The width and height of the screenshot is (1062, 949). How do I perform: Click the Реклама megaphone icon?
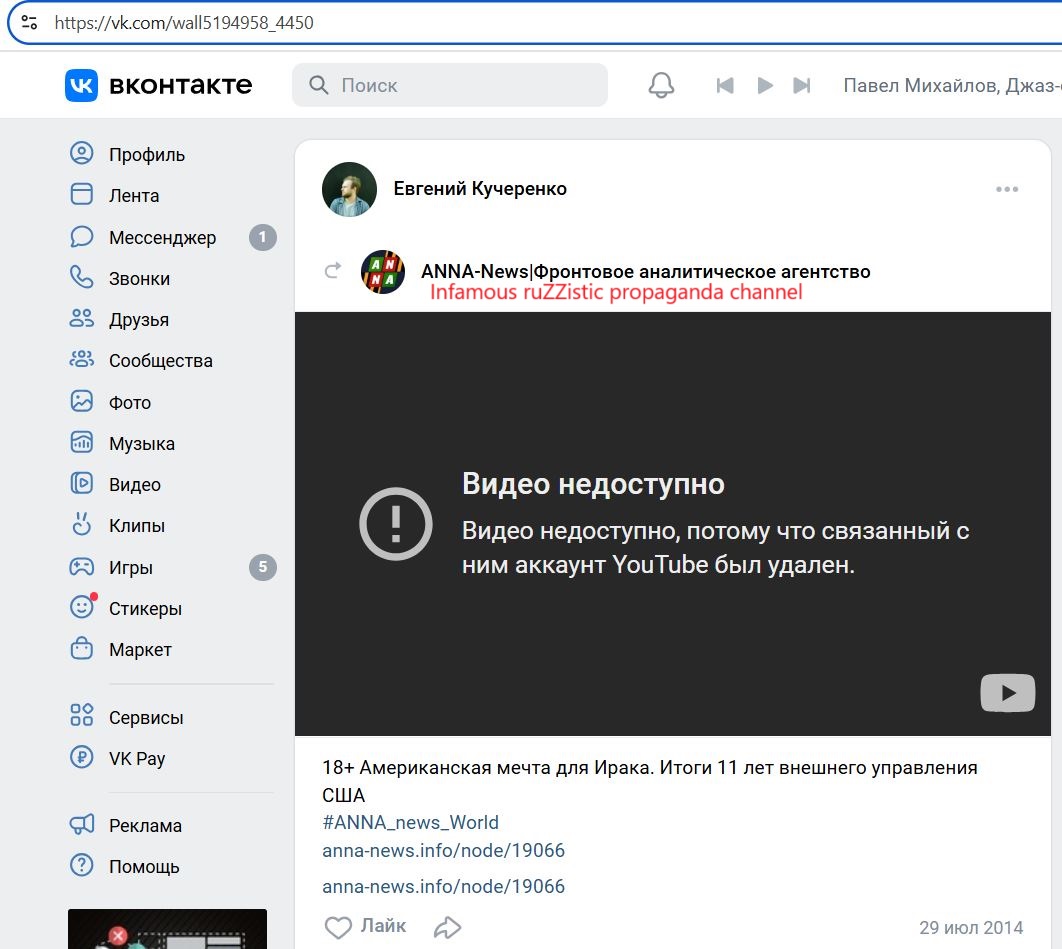point(82,824)
